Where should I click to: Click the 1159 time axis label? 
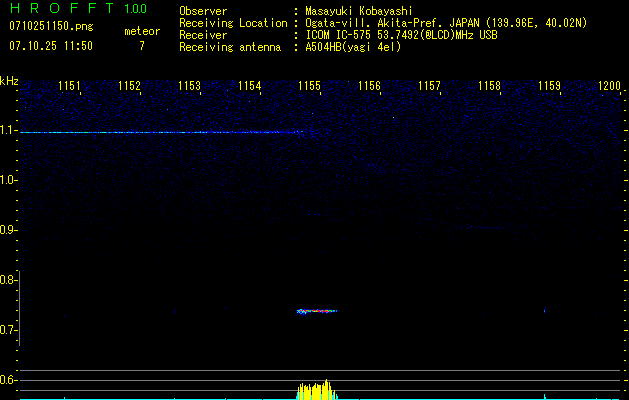point(550,86)
